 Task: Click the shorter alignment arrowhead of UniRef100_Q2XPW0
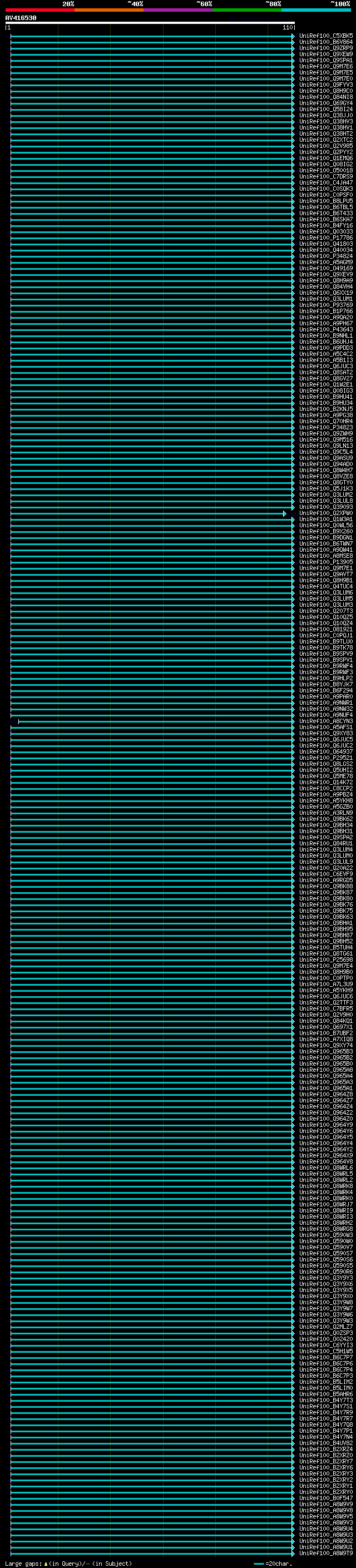(x=284, y=514)
